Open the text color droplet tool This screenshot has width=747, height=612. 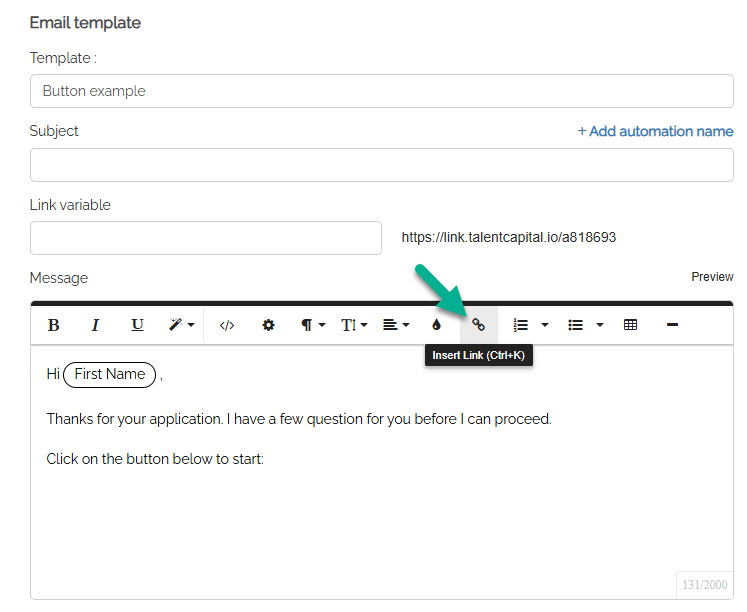436,325
